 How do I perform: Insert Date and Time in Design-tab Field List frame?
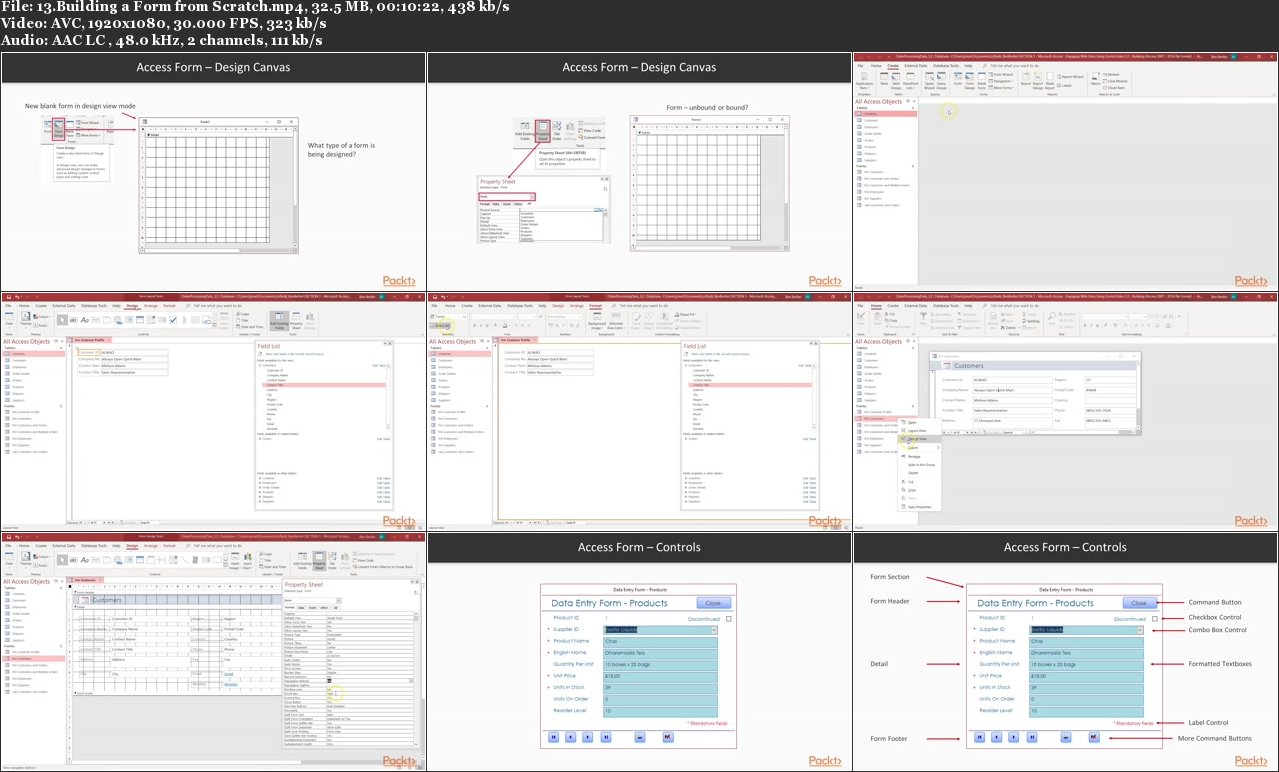(x=250, y=327)
